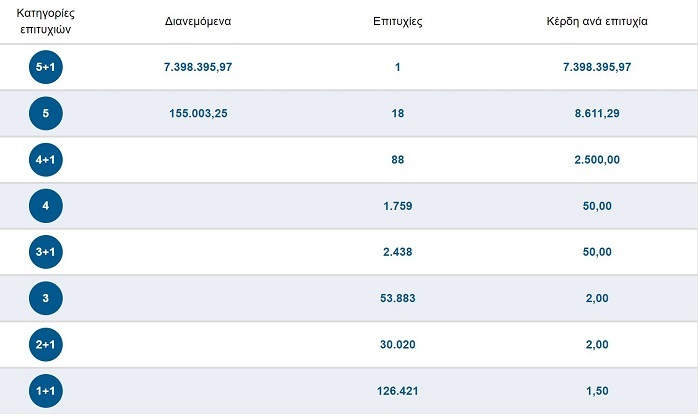Click the 5+1 category circle badge
This screenshot has width=700, height=417.
[x=46, y=67]
